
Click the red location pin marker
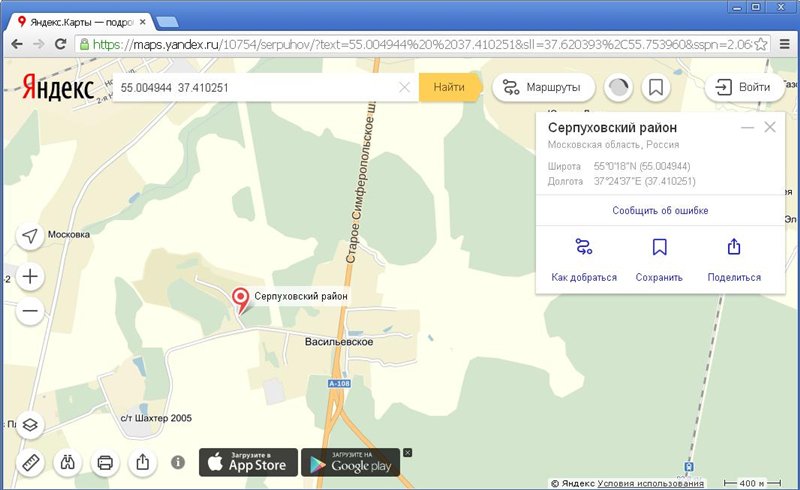[240, 301]
